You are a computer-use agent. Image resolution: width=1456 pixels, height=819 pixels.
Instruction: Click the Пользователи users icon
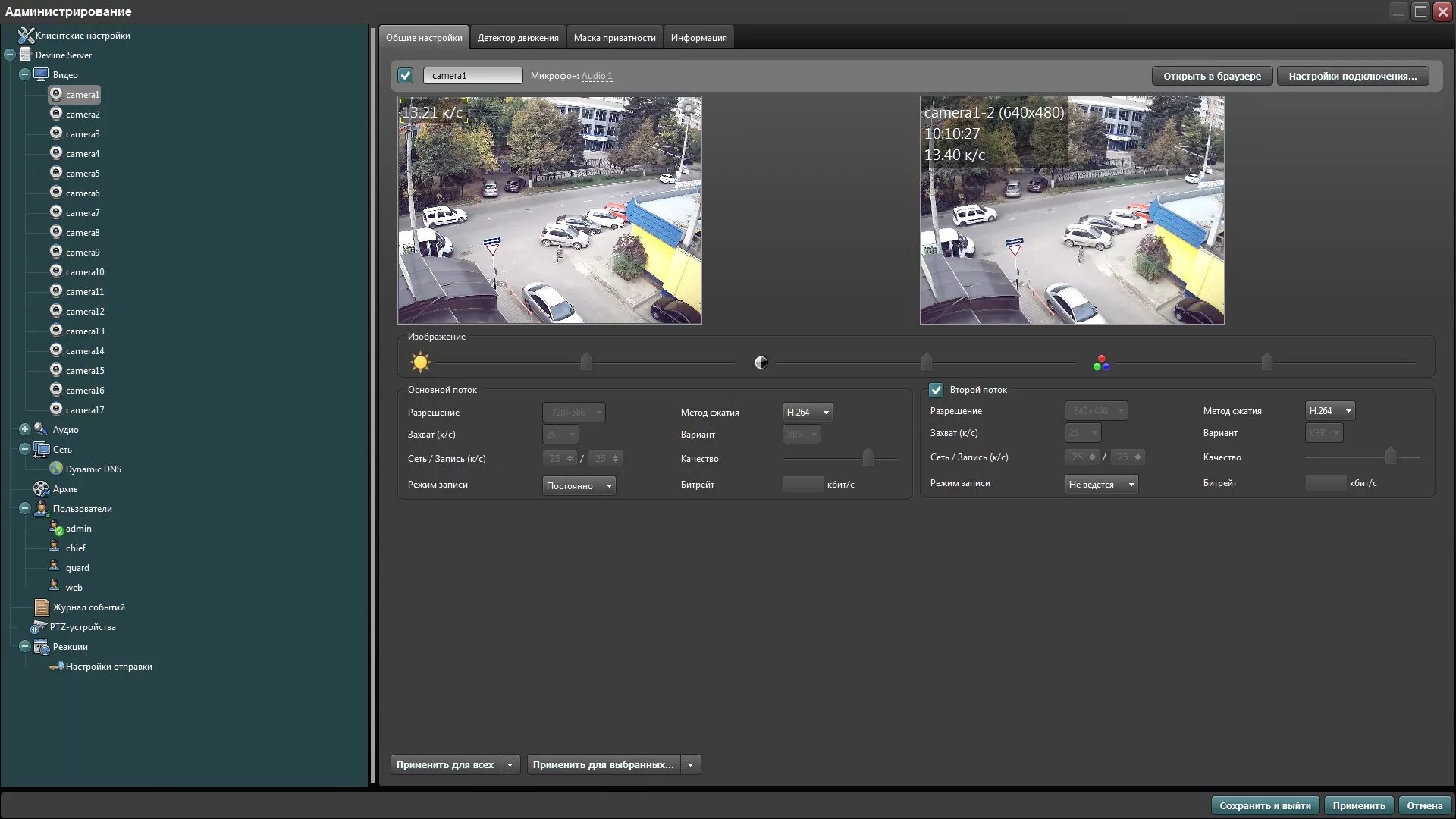41,508
